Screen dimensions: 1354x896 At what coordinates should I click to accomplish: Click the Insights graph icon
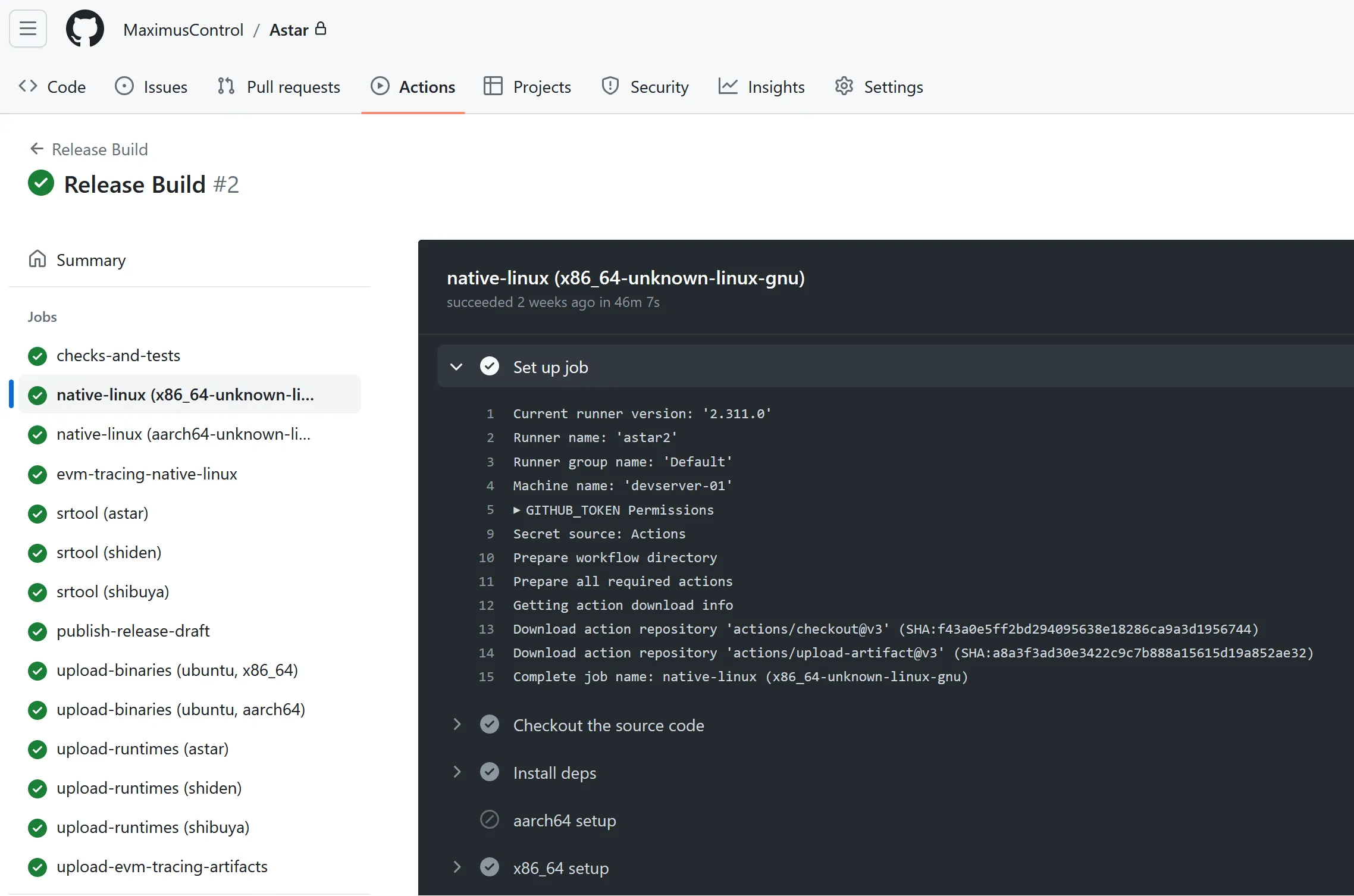728,86
